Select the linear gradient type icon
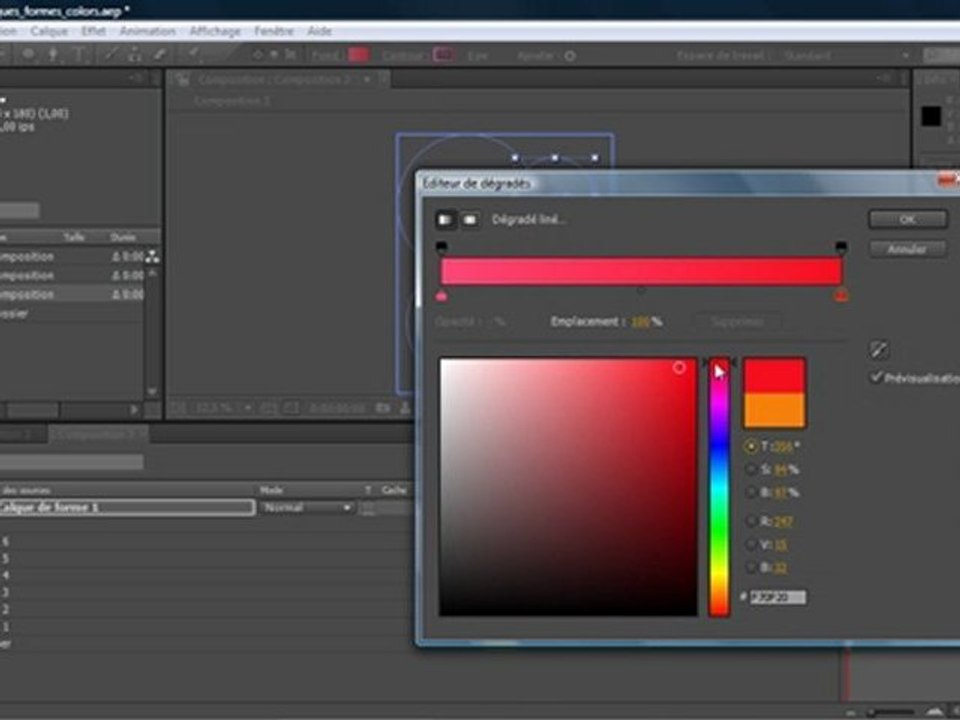 [x=446, y=219]
